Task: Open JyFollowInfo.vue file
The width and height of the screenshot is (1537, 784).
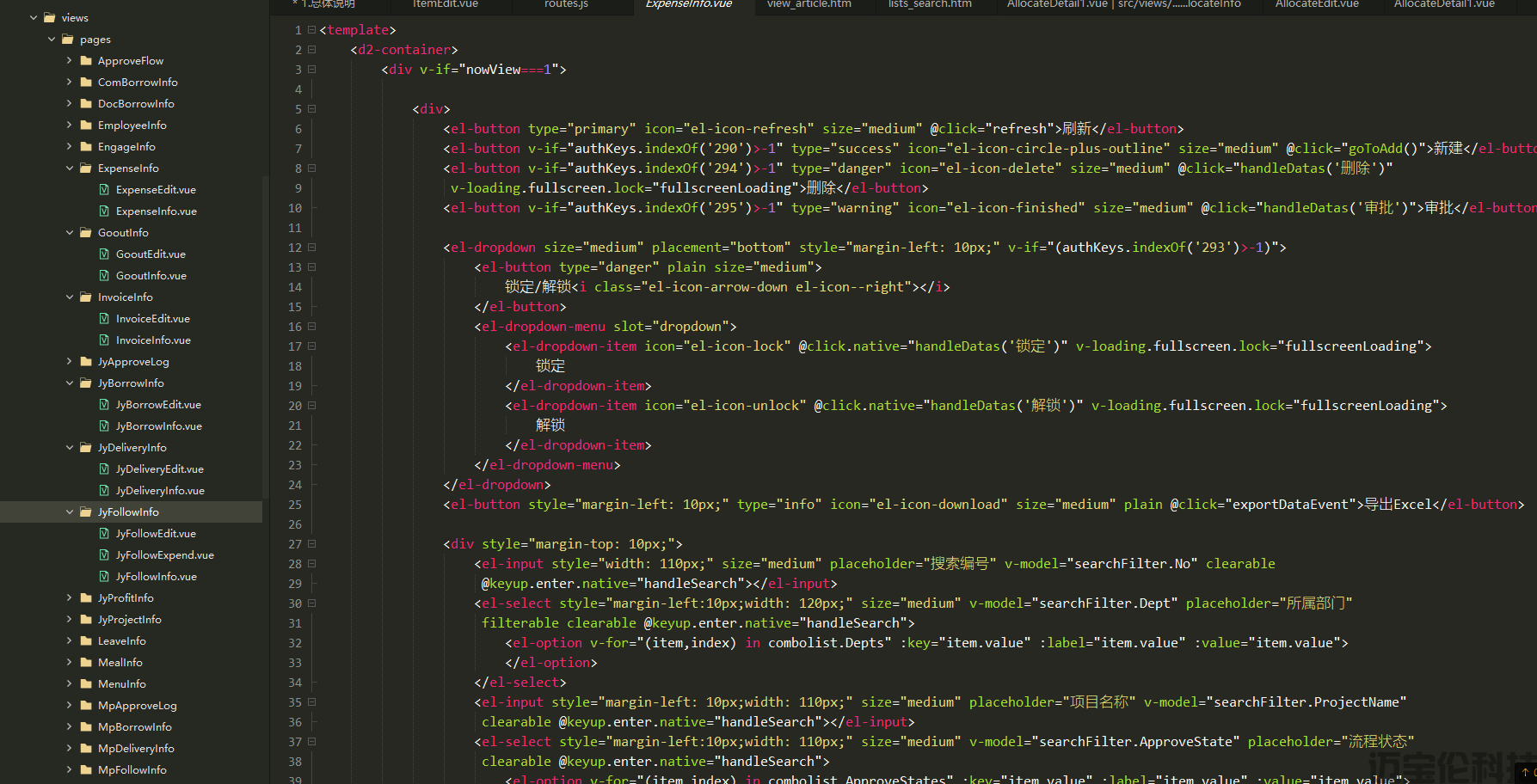Action: click(157, 577)
